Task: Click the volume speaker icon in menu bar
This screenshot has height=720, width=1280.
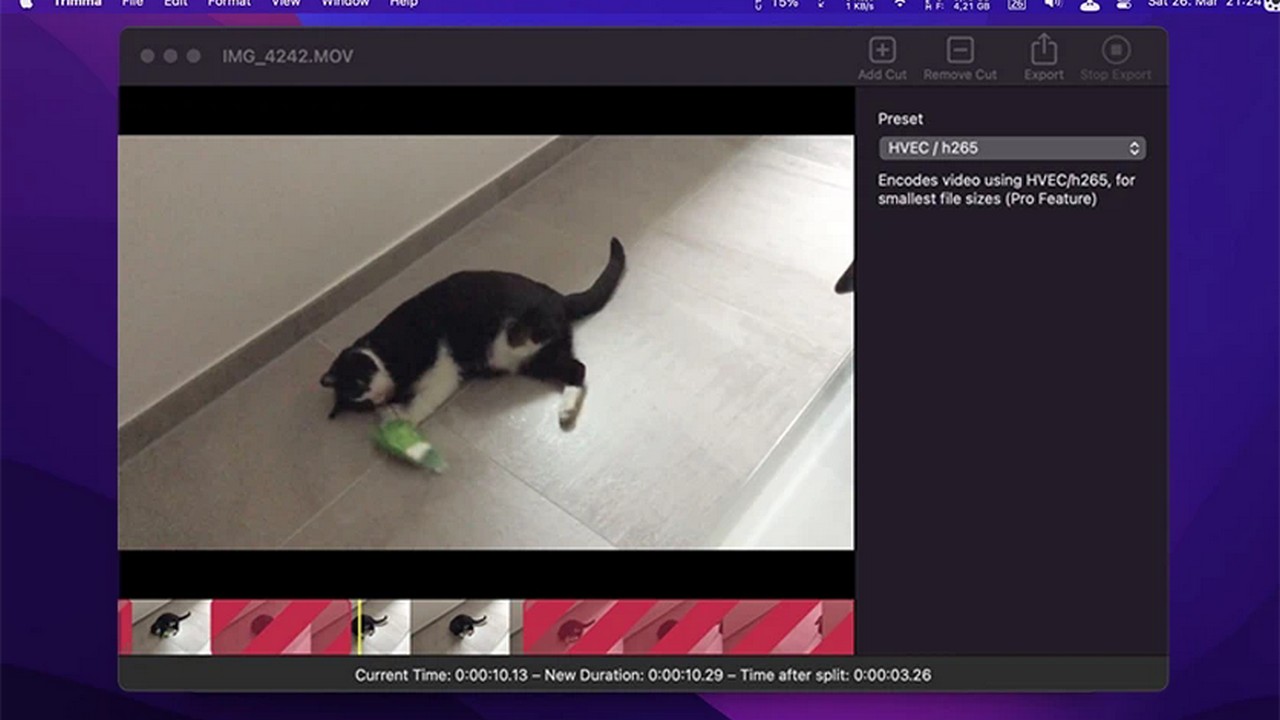Action: (1052, 4)
